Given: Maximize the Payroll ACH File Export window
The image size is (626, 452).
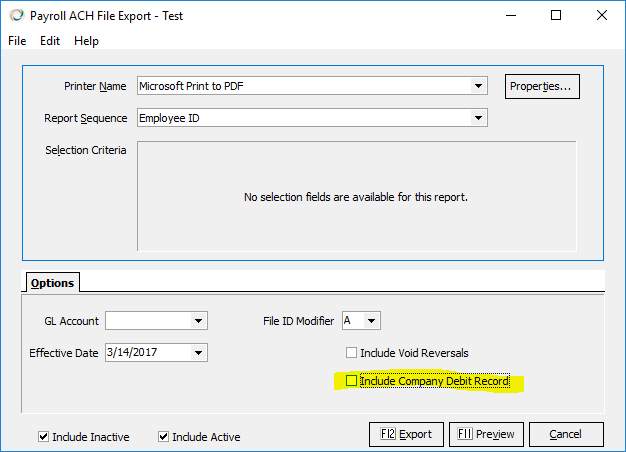Looking at the screenshot, I should [556, 16].
